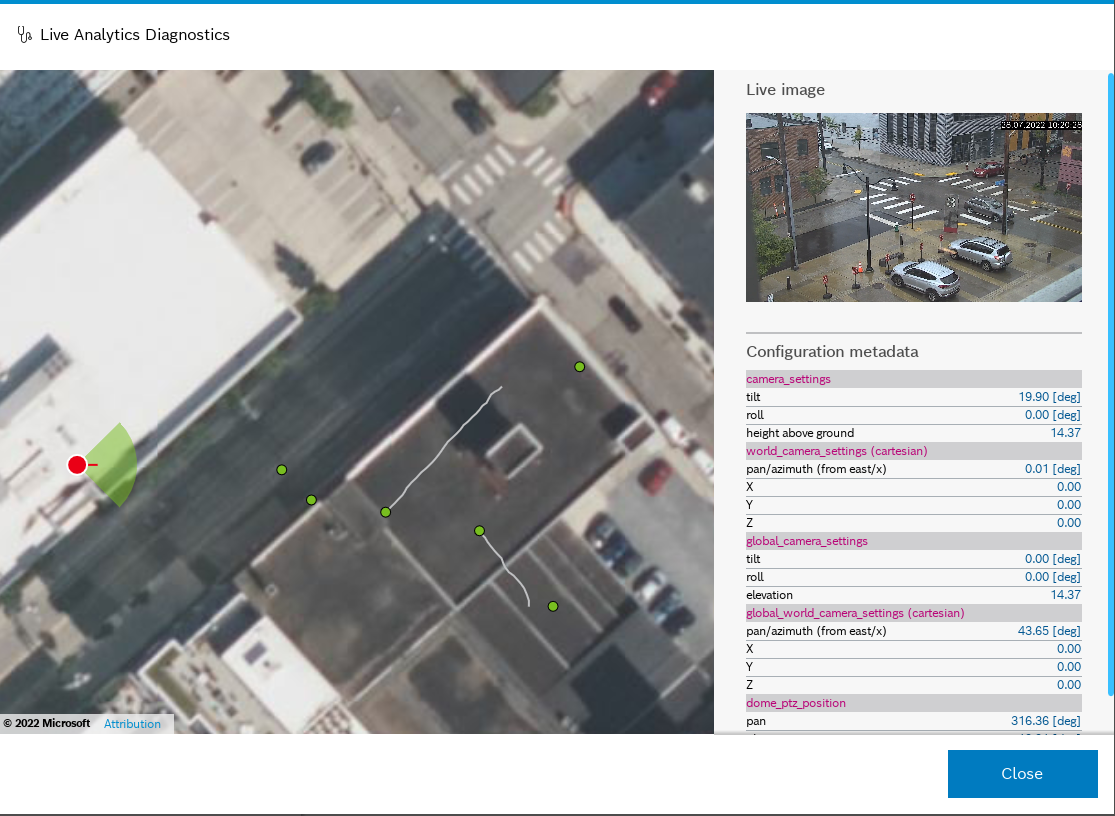Select the green dot nearest the camera cone
This screenshot has width=1115, height=816.
point(282,469)
